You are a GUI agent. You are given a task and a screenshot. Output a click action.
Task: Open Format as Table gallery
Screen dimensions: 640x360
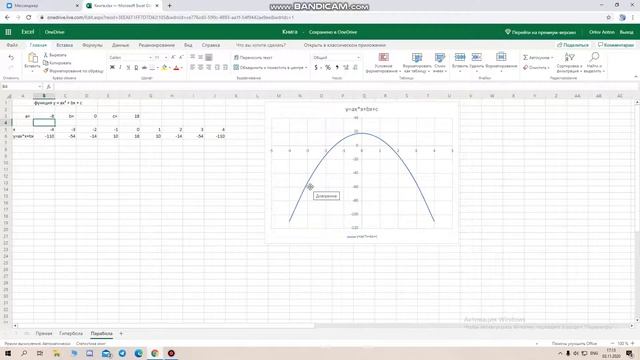pos(416,63)
